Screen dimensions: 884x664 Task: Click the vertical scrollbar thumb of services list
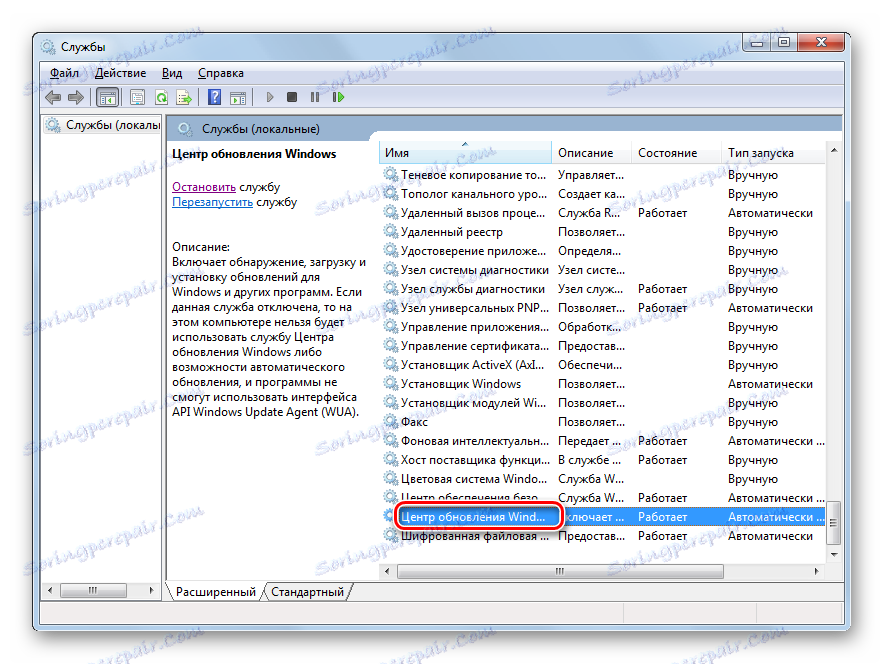coord(834,523)
